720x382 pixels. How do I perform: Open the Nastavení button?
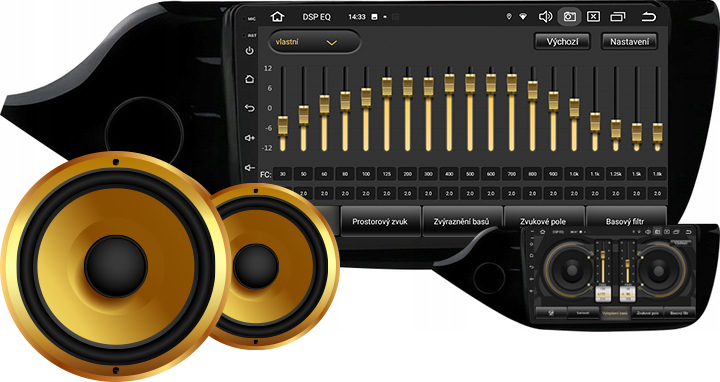pyautogui.click(x=630, y=42)
